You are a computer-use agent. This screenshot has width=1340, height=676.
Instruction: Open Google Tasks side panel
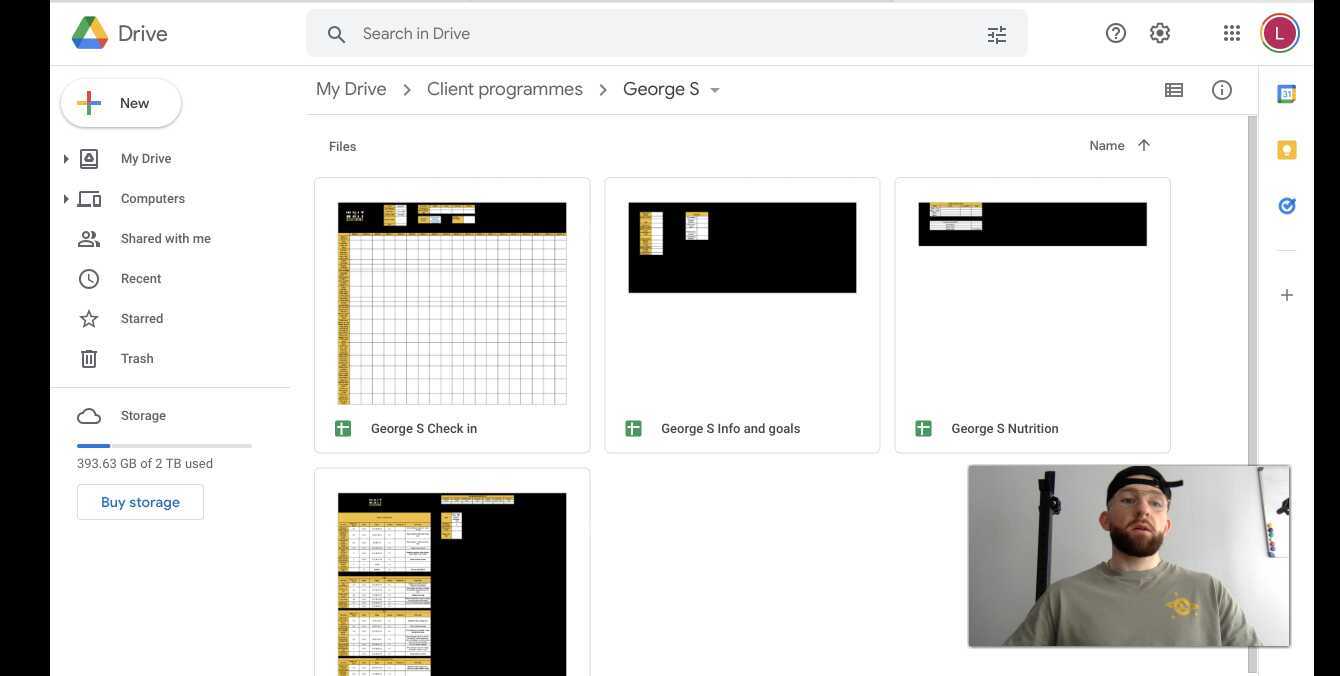click(1286, 206)
